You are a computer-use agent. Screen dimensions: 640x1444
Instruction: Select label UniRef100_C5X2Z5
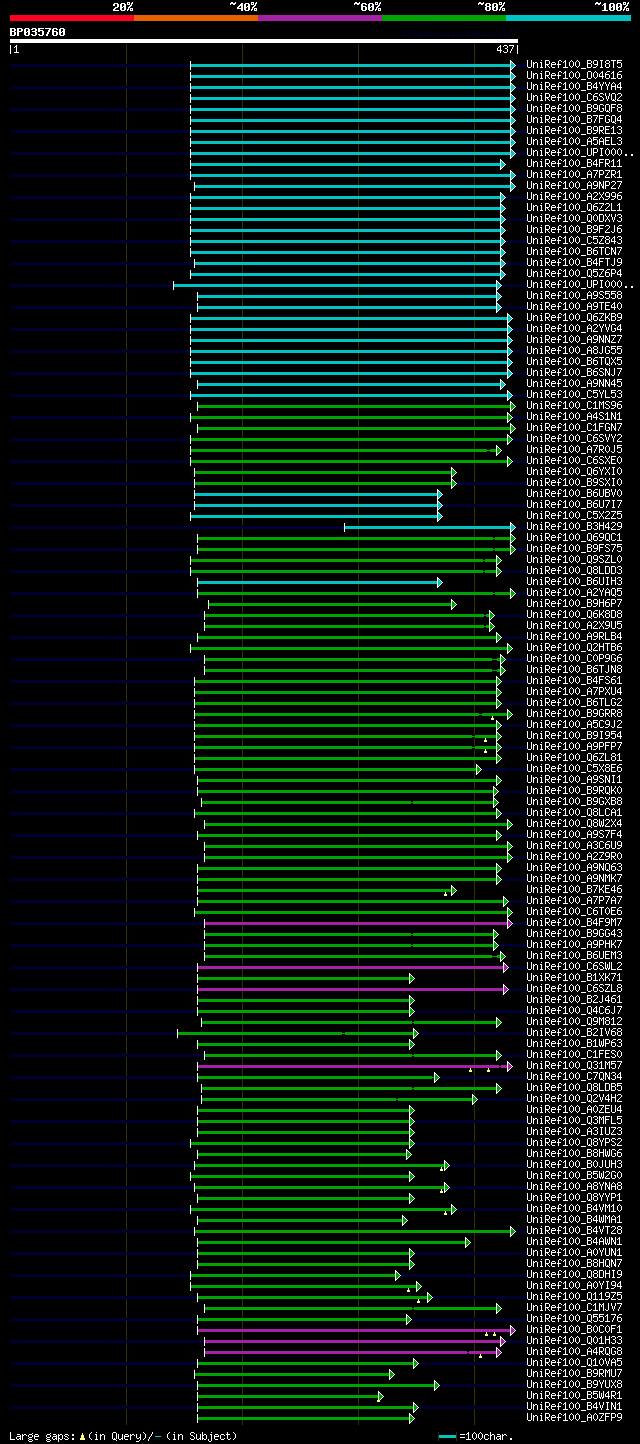[x=574, y=515]
